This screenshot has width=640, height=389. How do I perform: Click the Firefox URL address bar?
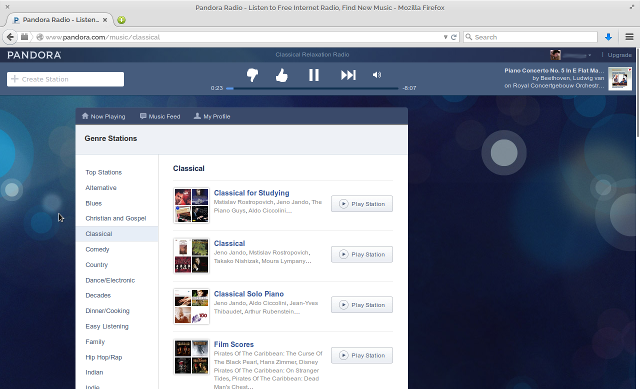[x=245, y=37]
